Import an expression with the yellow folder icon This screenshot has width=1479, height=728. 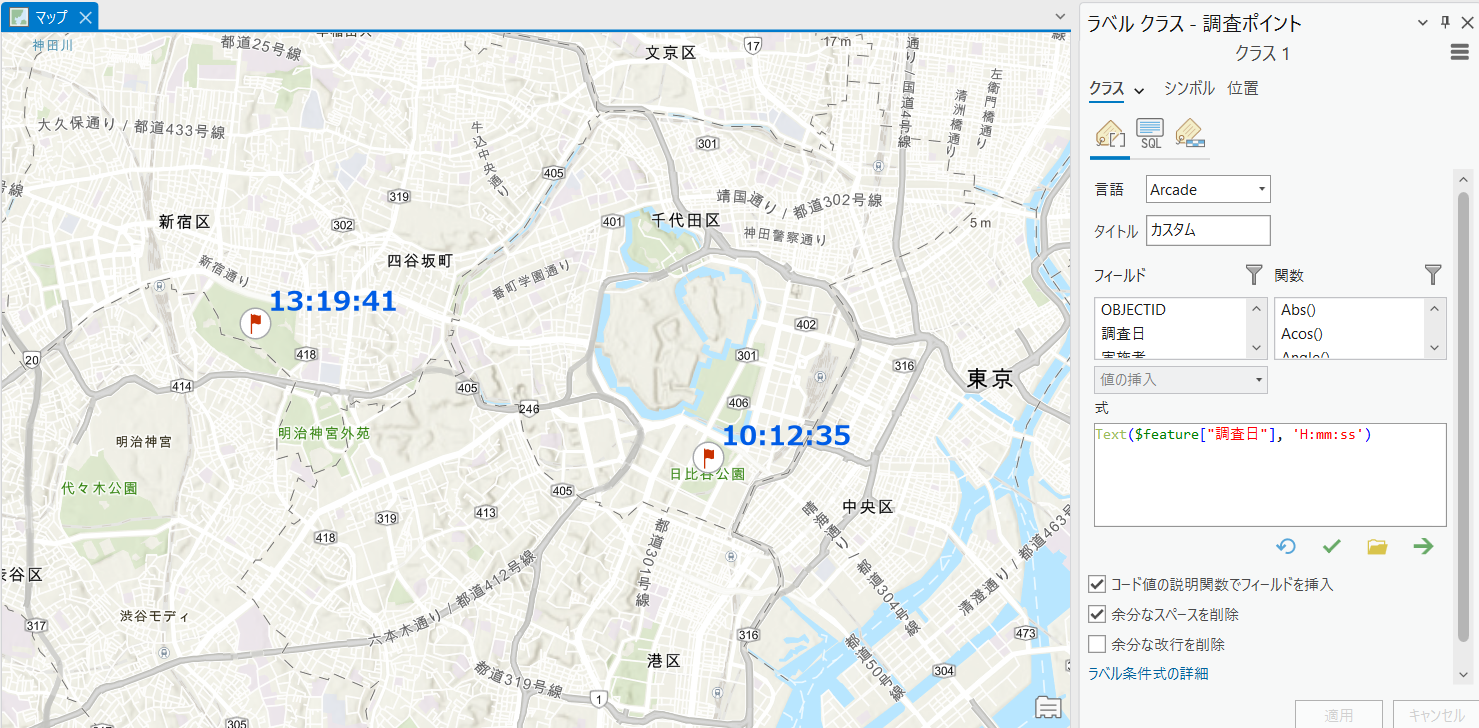coord(1377,546)
